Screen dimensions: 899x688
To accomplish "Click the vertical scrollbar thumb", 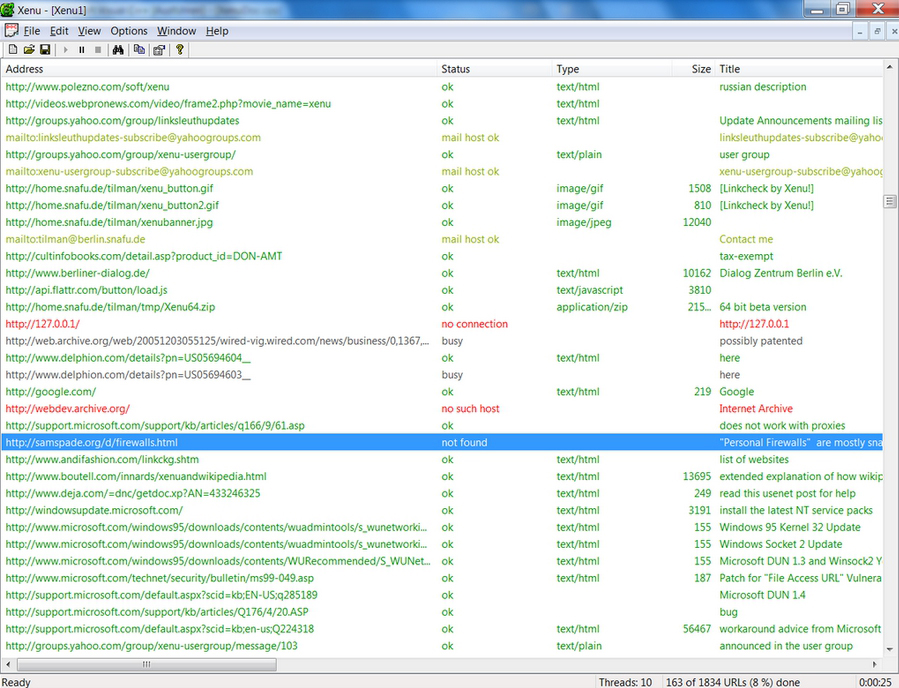I will click(x=889, y=201).
